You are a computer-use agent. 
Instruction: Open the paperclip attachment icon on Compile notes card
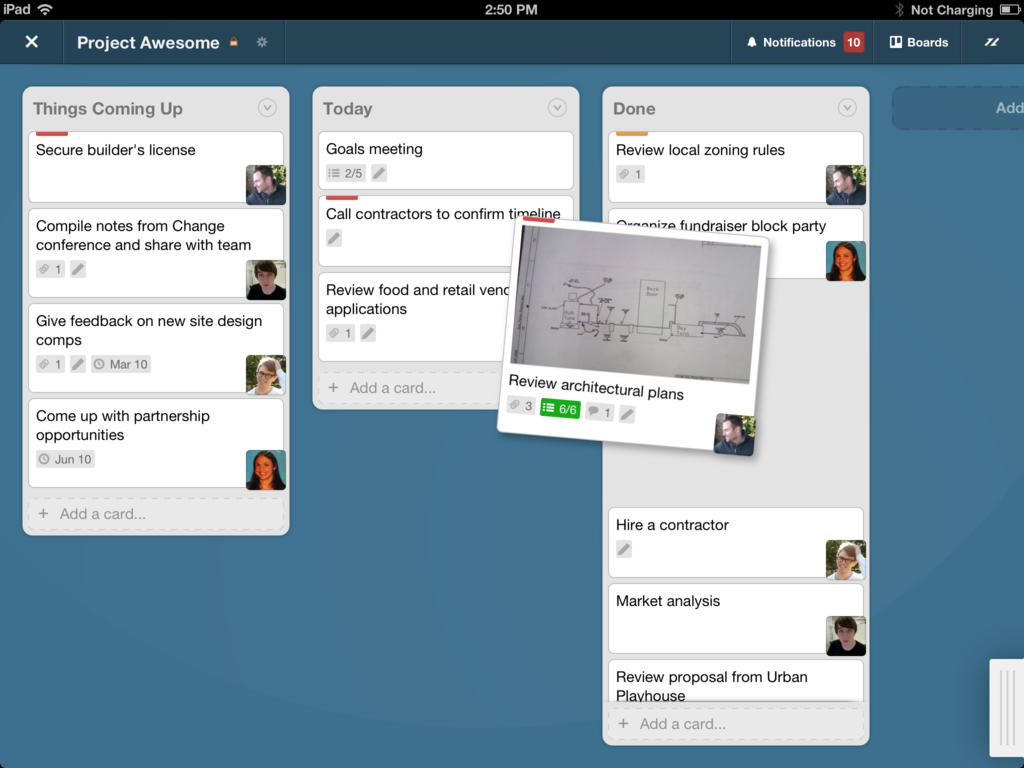click(45, 268)
